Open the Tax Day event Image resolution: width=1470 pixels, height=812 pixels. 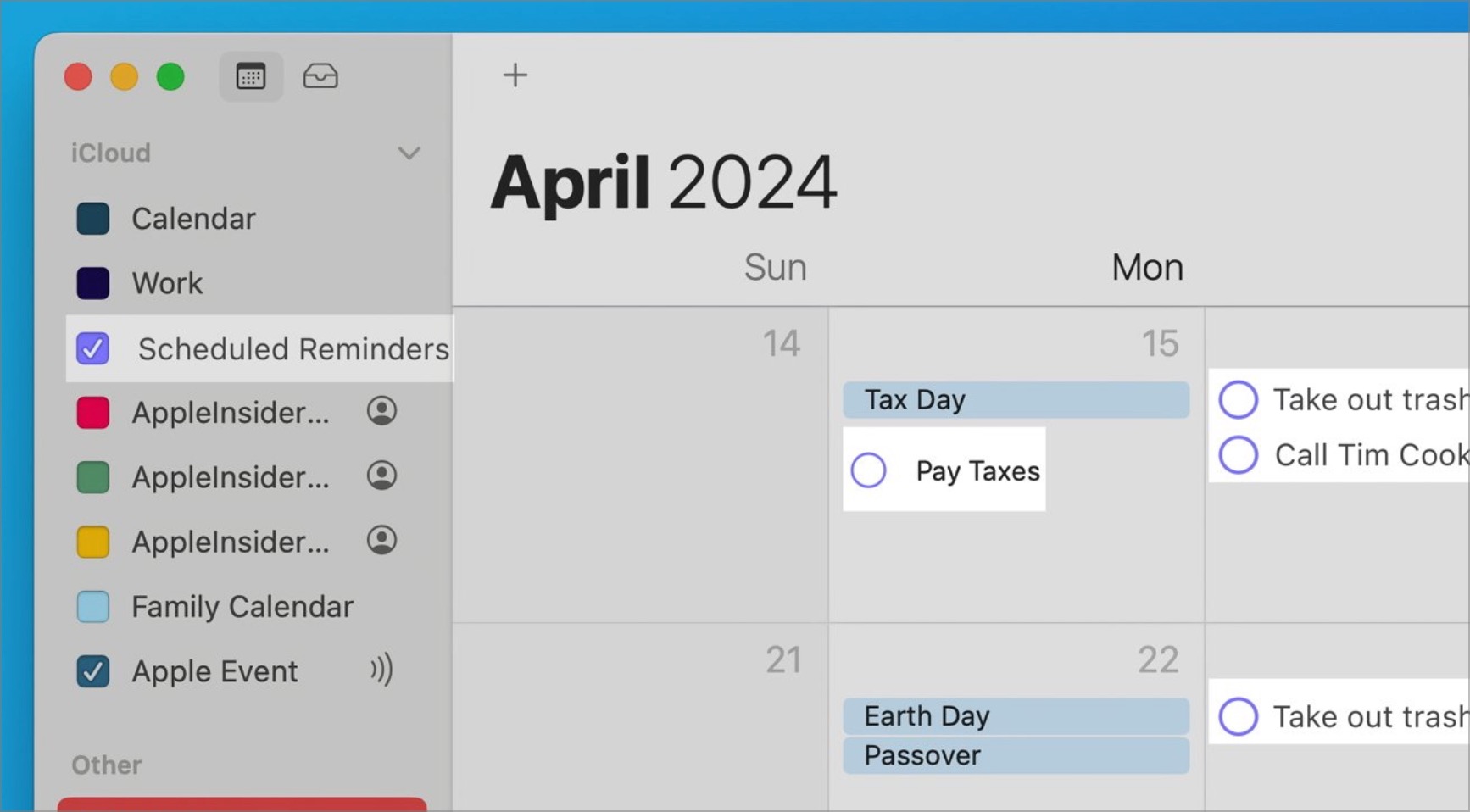(x=1015, y=399)
